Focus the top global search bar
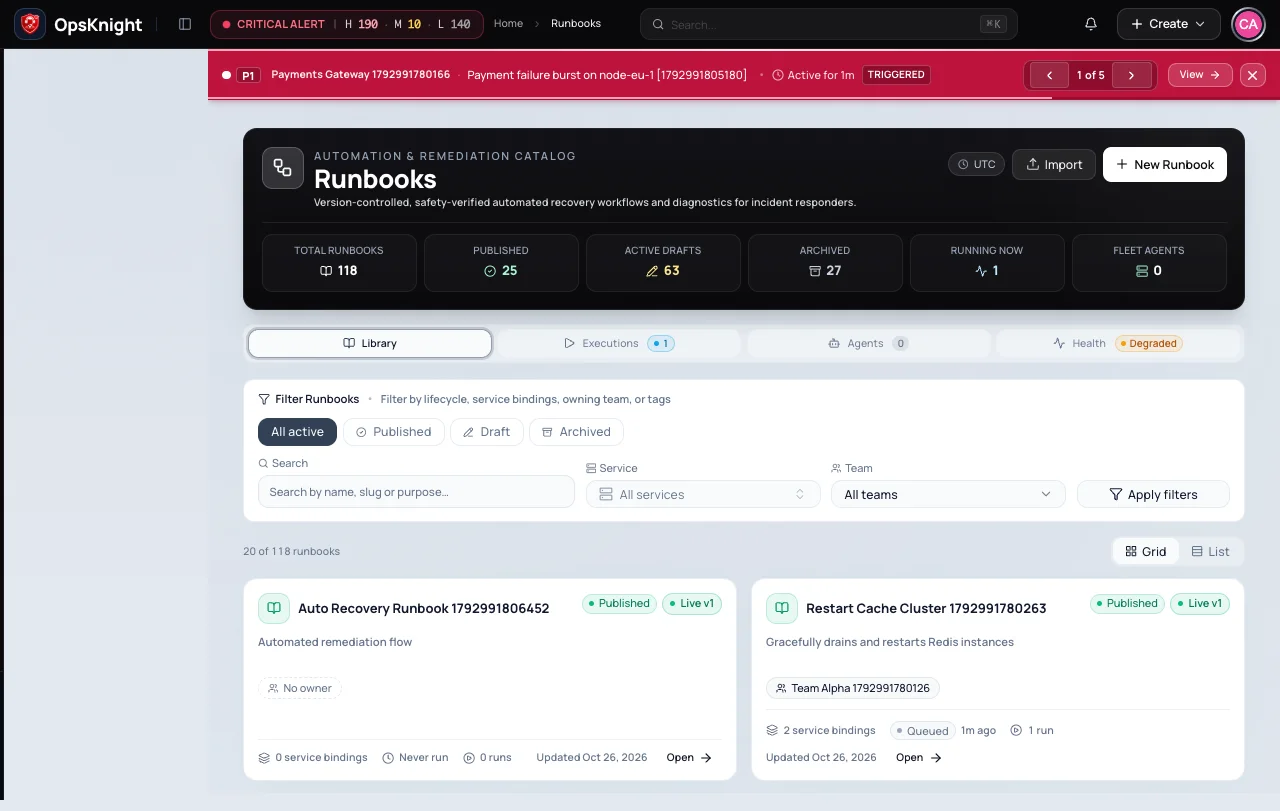Image resolution: width=1280 pixels, height=811 pixels. 828,24
